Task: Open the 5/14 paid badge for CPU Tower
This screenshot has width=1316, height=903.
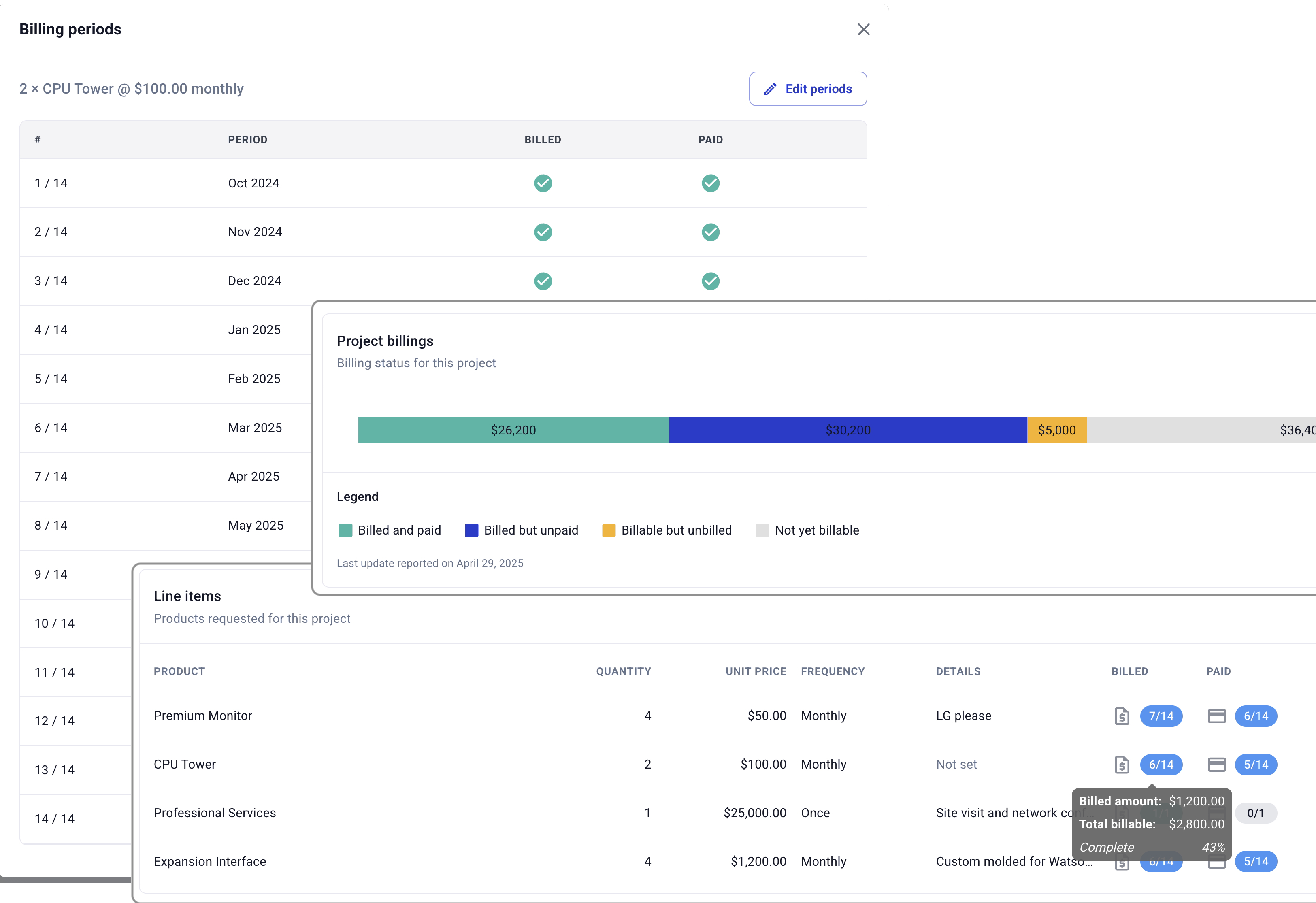Action: click(x=1255, y=765)
